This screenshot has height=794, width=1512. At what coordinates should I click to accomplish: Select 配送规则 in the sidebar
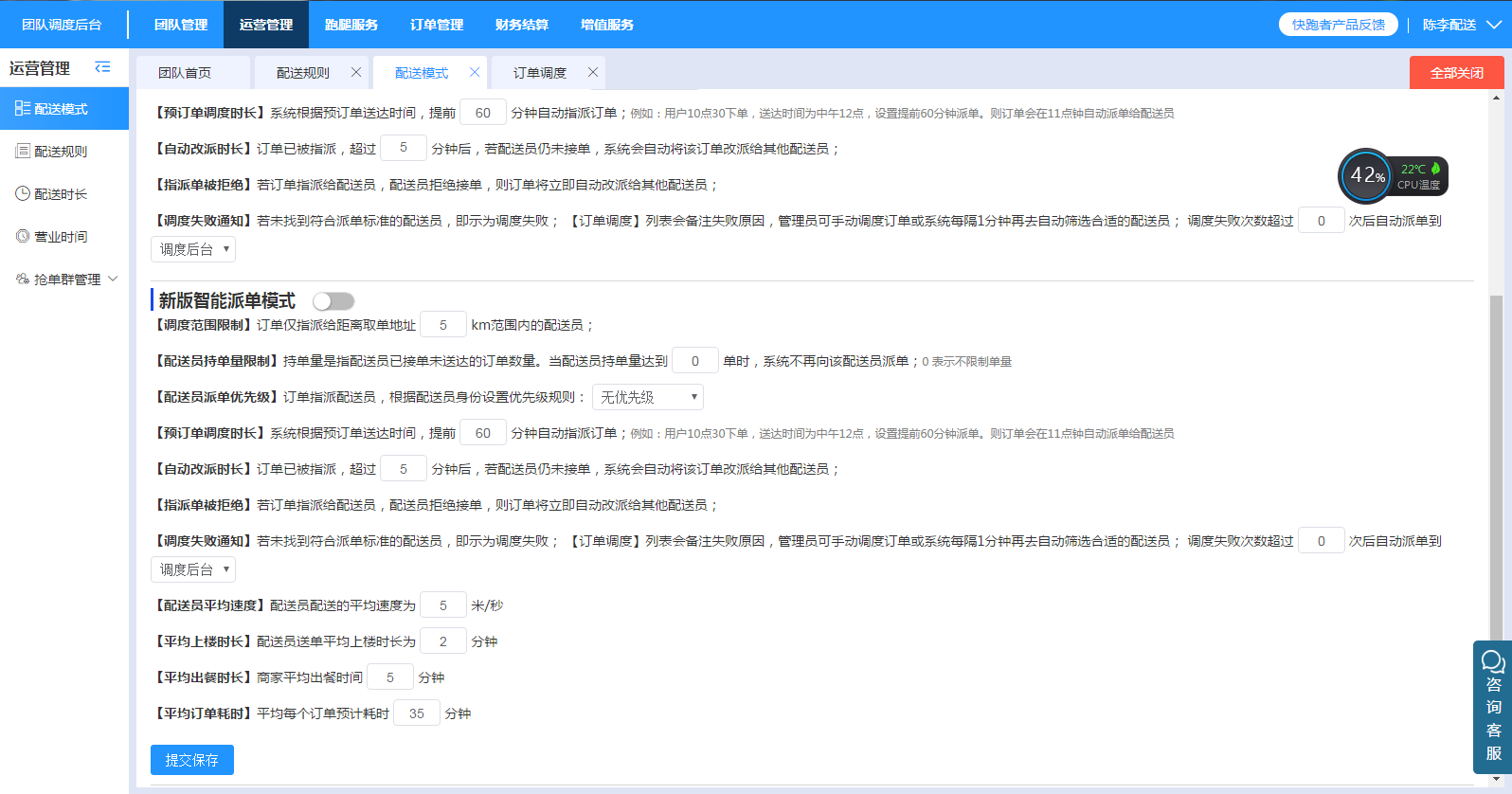64,152
